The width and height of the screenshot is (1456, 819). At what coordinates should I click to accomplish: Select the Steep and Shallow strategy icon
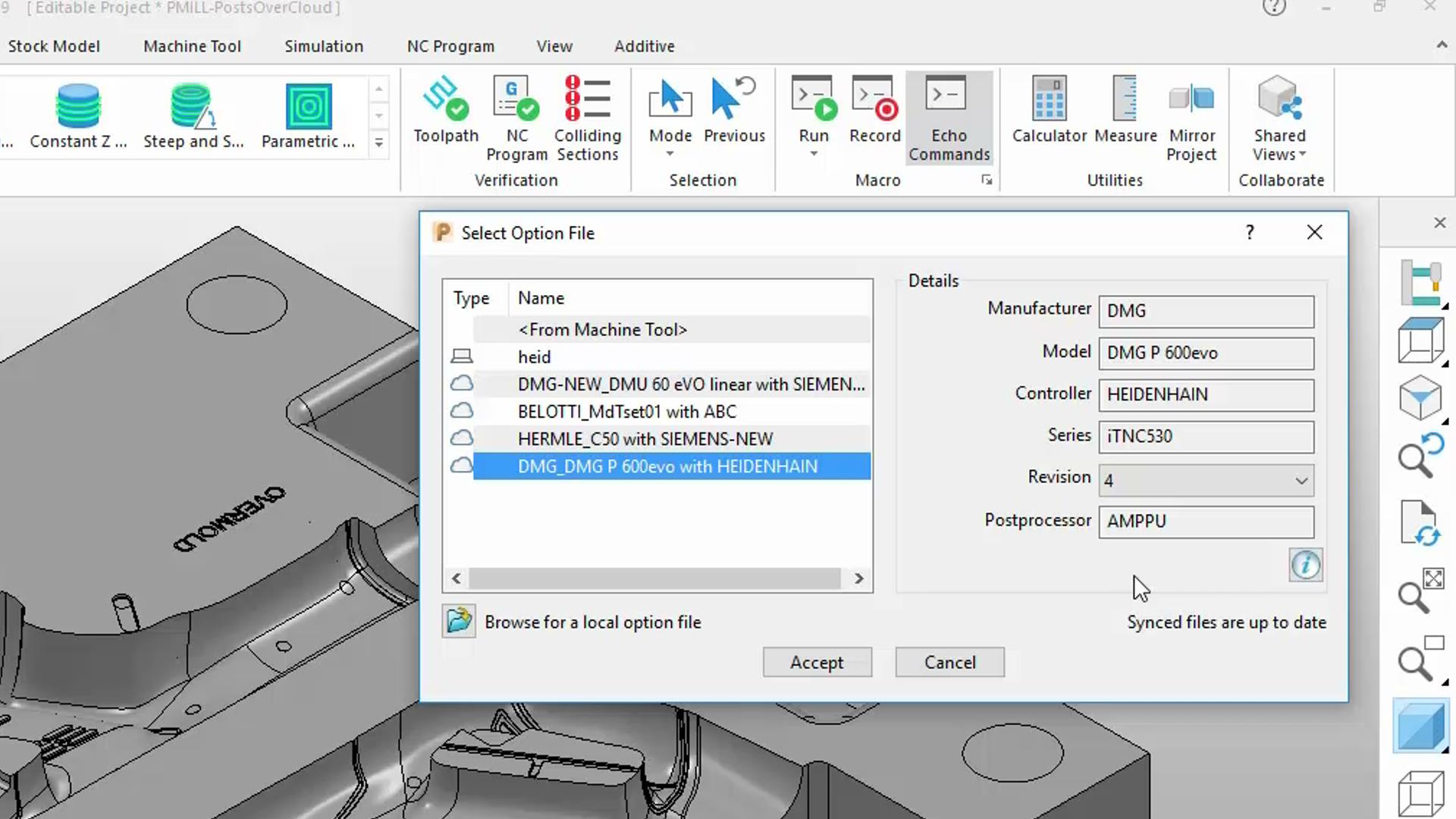point(193,106)
